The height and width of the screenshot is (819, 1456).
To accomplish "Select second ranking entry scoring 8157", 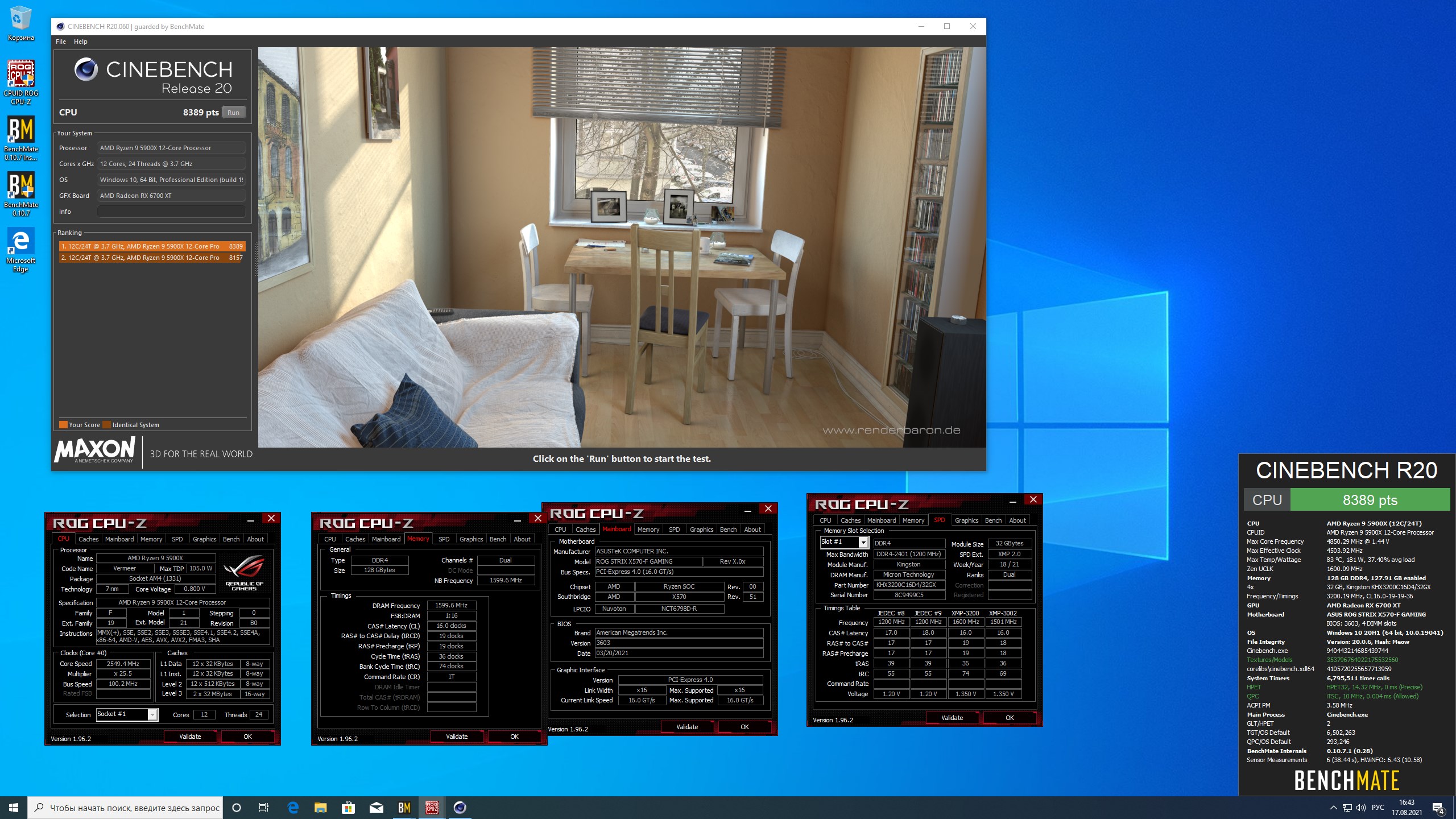I will (152, 258).
